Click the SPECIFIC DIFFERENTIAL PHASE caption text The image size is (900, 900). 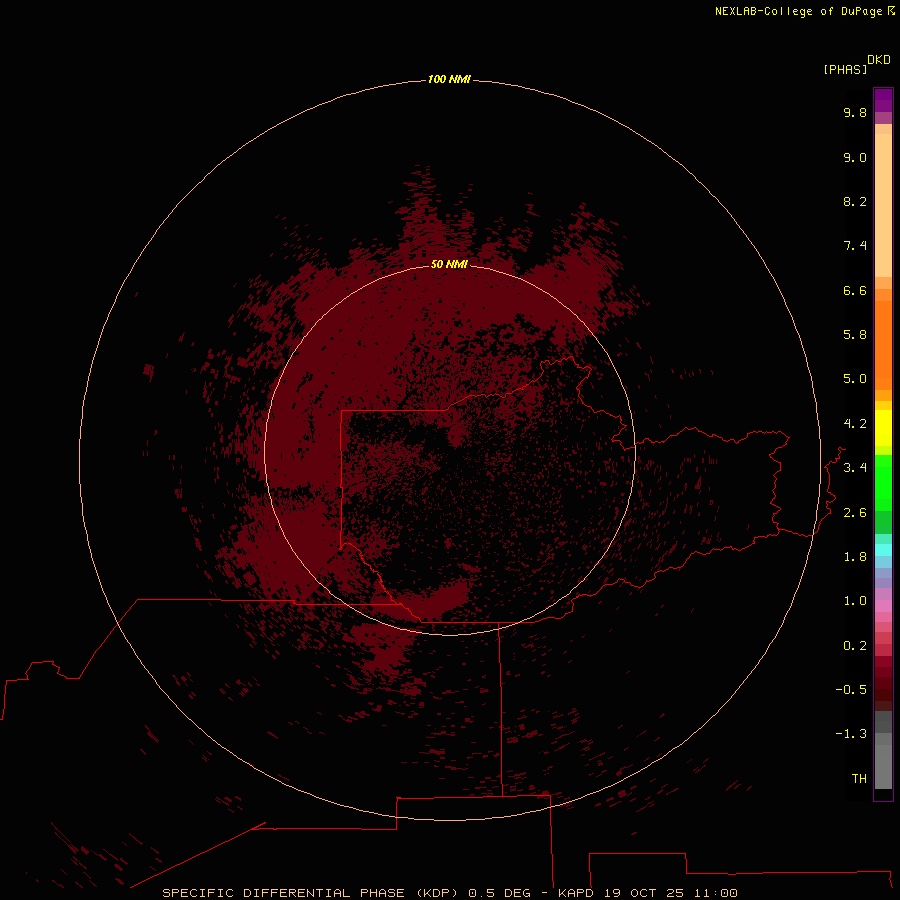[284, 893]
